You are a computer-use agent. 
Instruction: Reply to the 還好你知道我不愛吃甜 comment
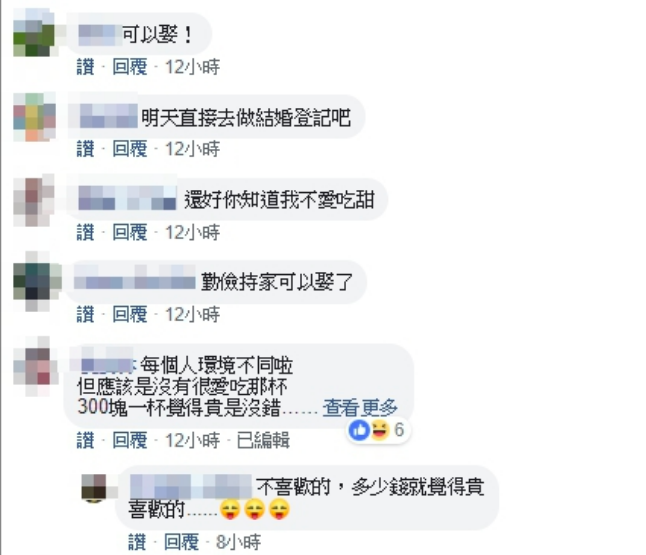tap(130, 232)
